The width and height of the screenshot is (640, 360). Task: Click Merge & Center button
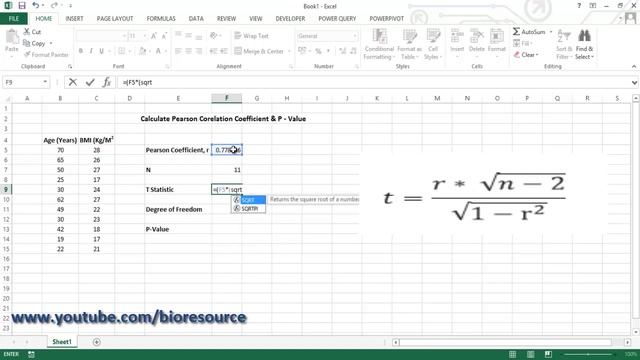259,51
